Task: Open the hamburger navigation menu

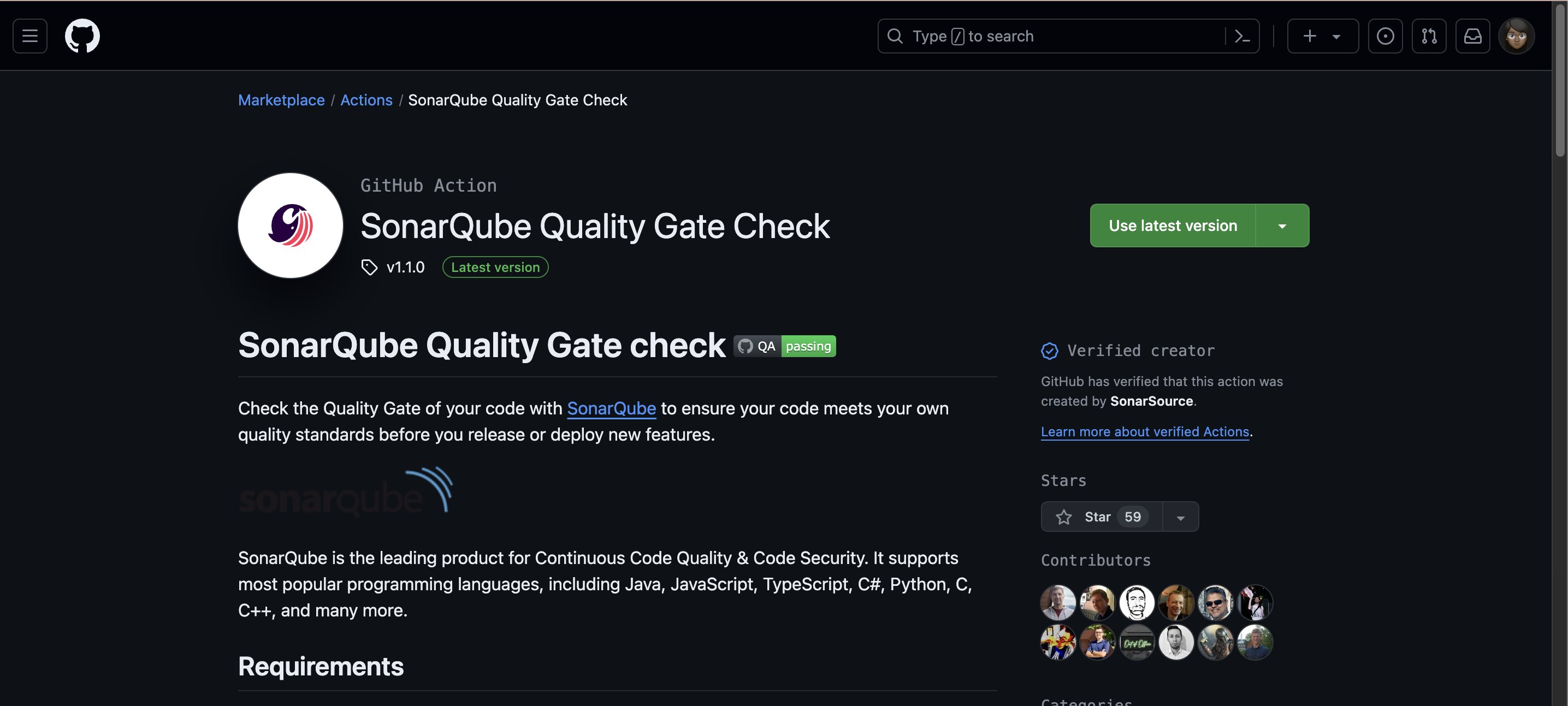Action: pos(30,36)
